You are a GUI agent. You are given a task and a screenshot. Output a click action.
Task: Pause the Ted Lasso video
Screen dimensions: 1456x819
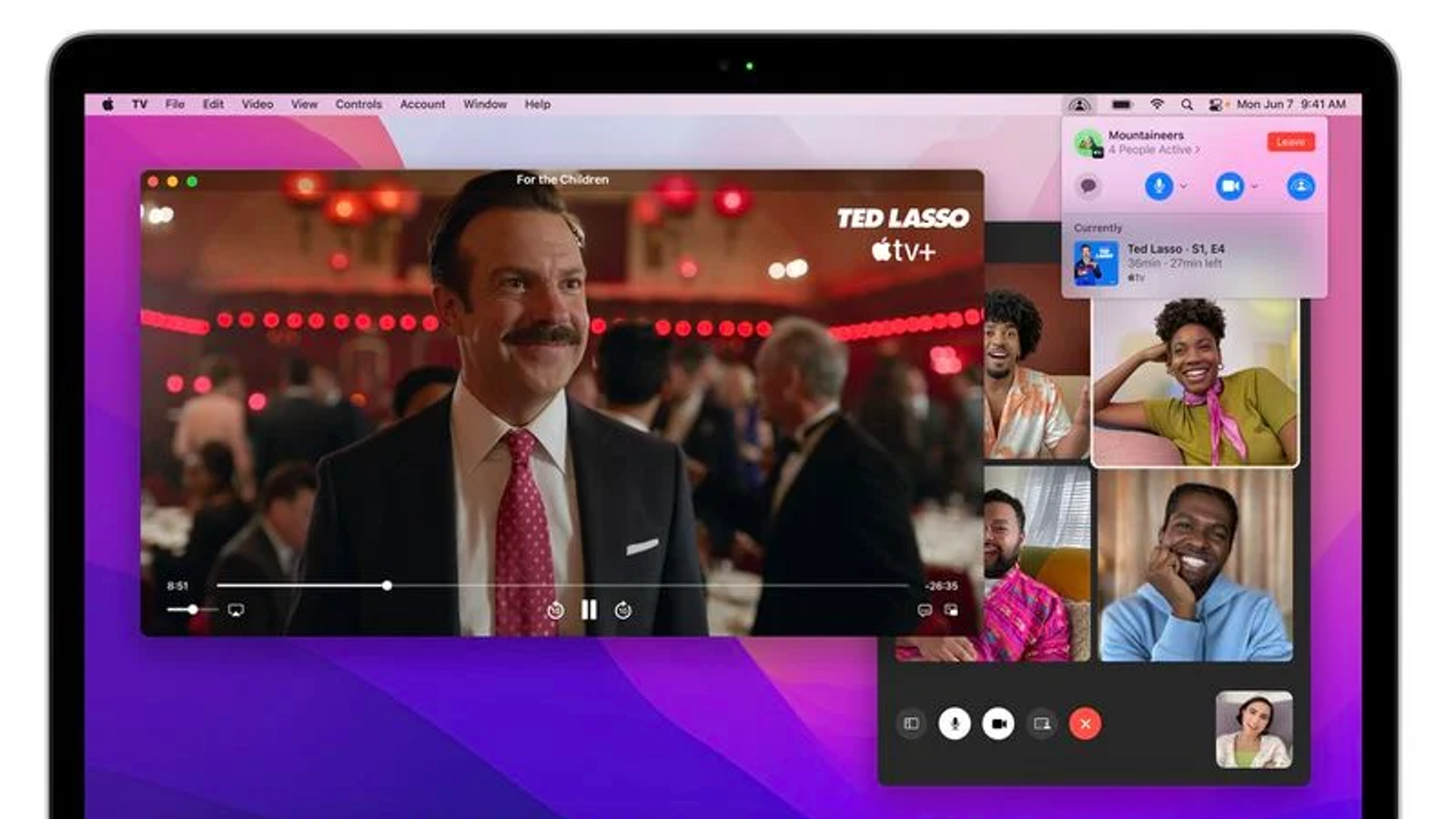(589, 610)
